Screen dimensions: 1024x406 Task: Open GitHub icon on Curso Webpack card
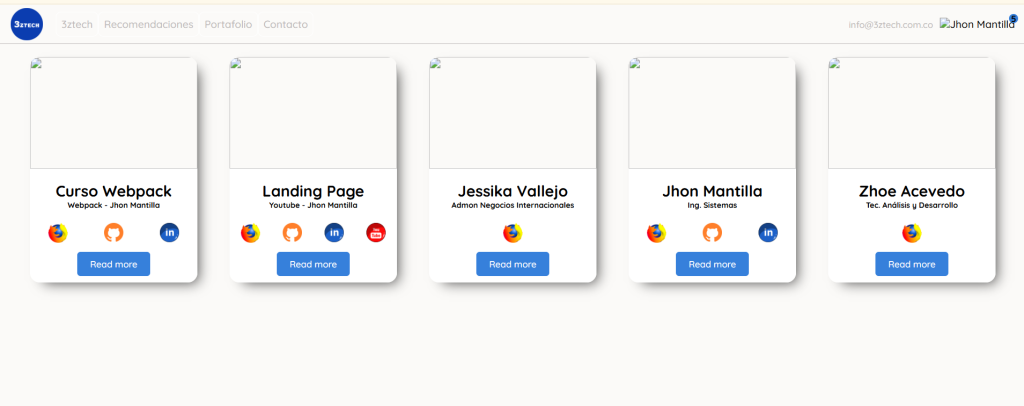[114, 233]
